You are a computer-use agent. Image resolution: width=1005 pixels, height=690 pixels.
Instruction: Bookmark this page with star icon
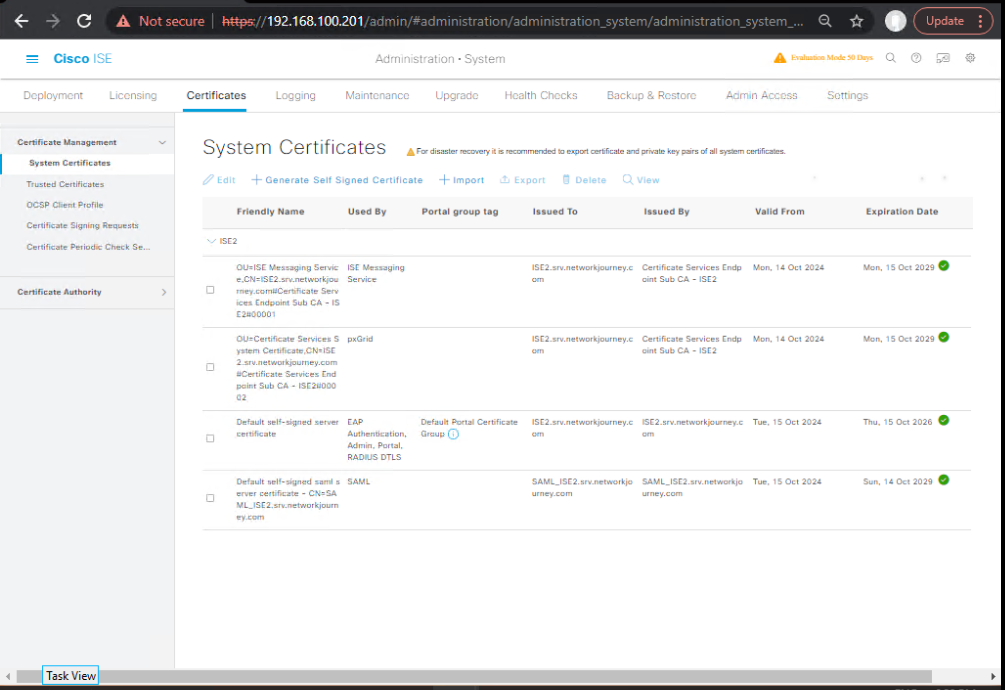(x=856, y=21)
